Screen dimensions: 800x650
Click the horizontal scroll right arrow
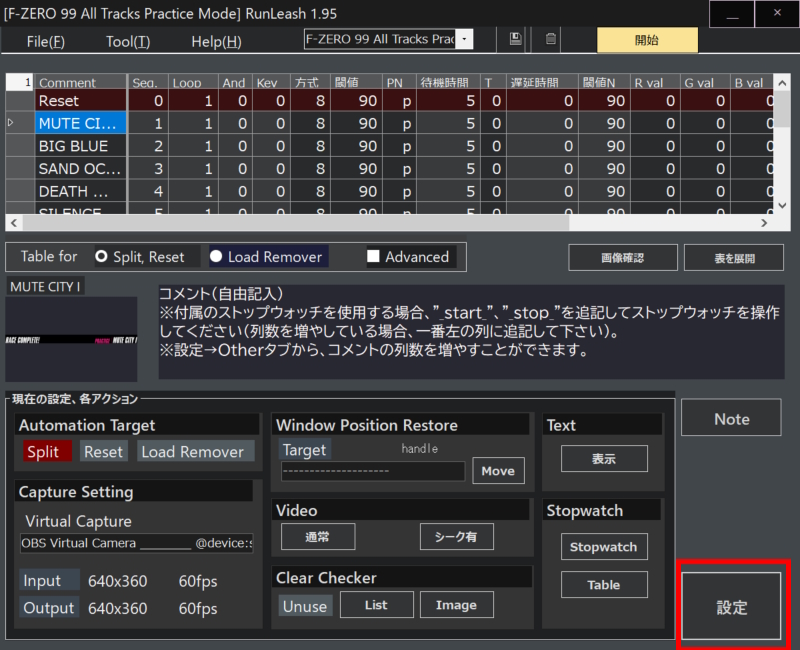point(764,222)
